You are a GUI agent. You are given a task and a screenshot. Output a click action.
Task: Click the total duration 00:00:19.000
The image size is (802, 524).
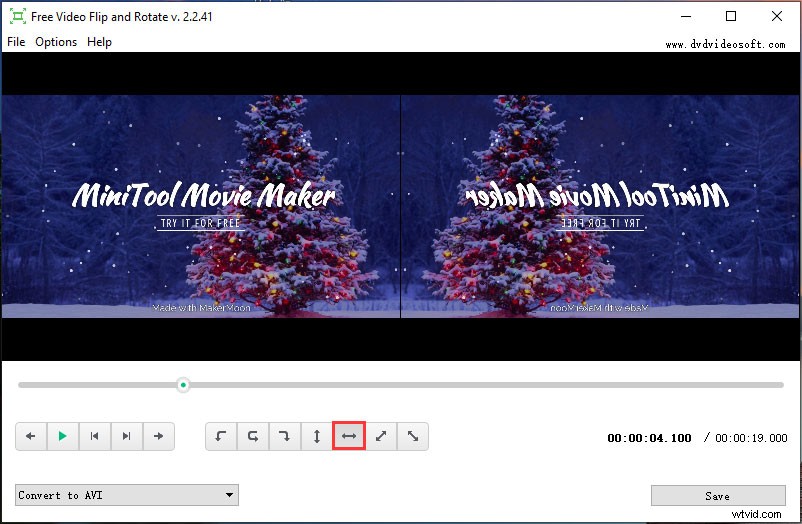pos(751,438)
